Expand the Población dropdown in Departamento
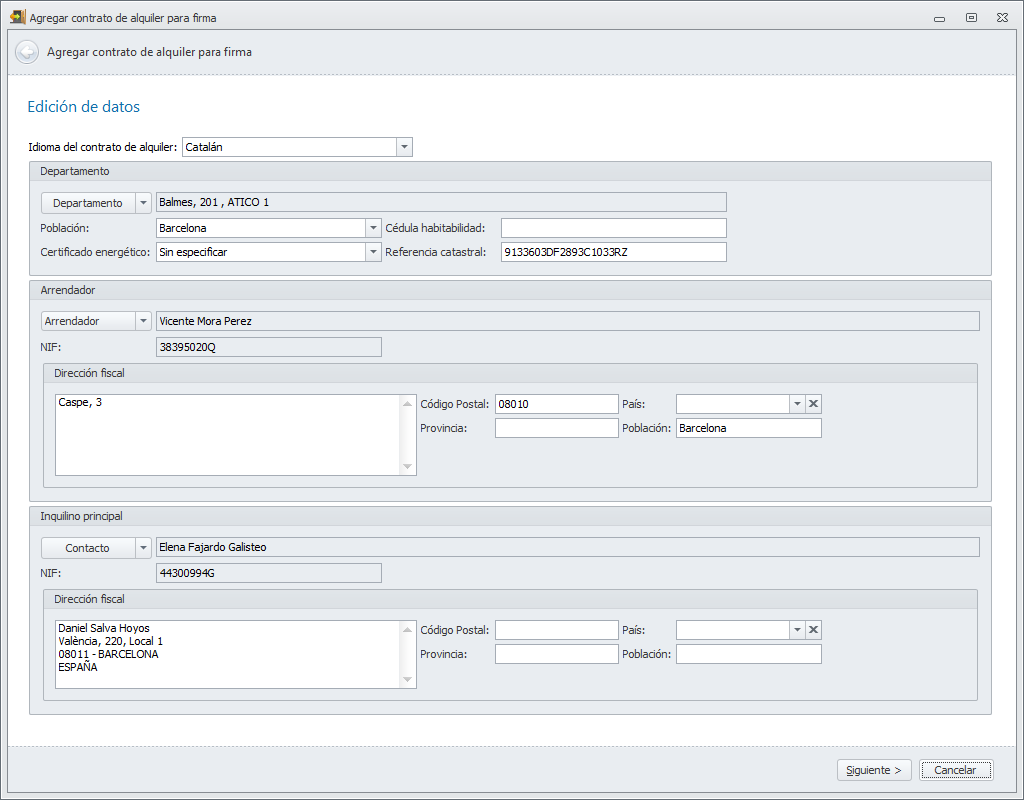Viewport: 1024px width, 800px height. pos(373,228)
